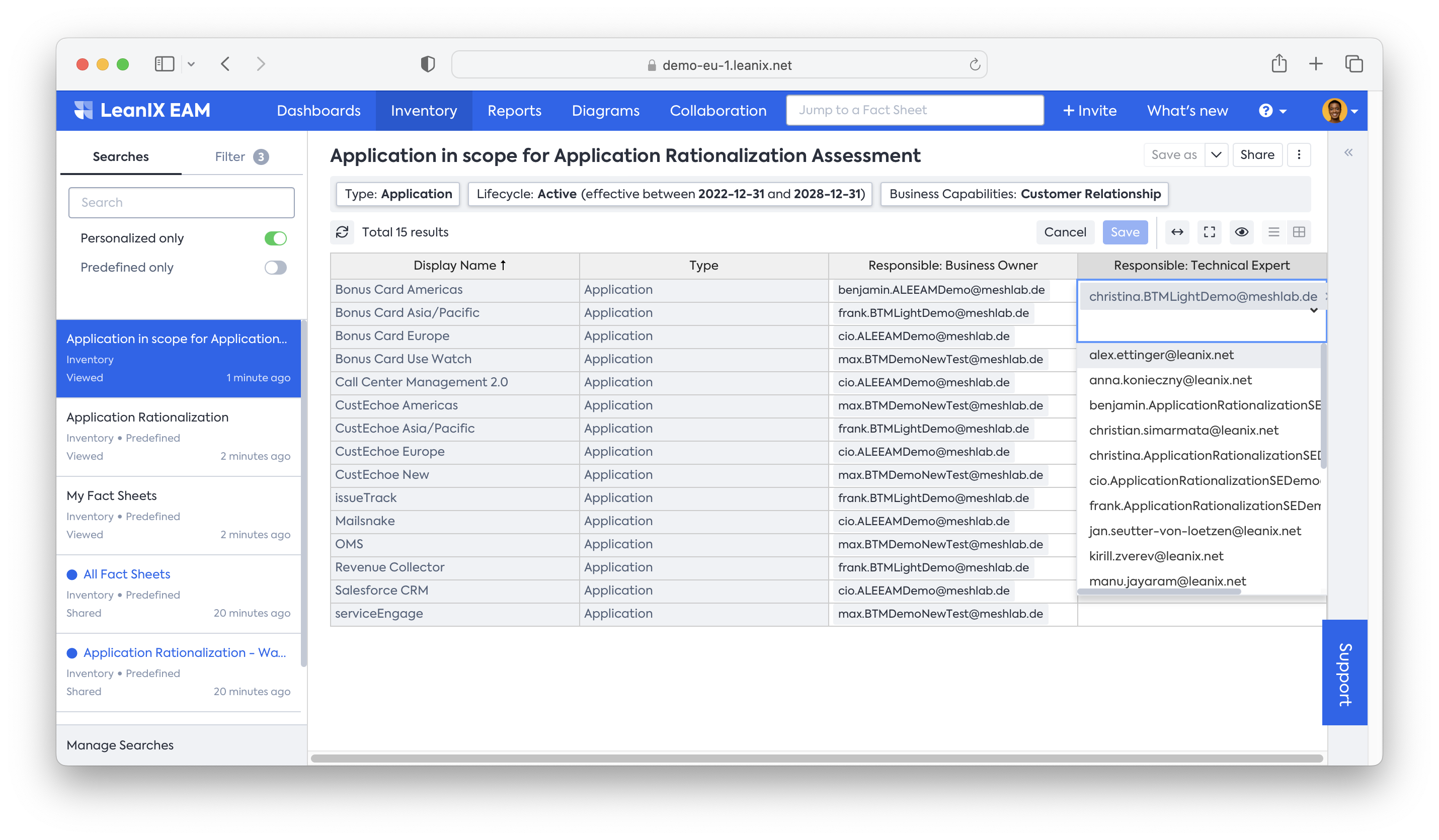Collapse the right side panel chevrons
1439x840 pixels.
pyautogui.click(x=1348, y=152)
